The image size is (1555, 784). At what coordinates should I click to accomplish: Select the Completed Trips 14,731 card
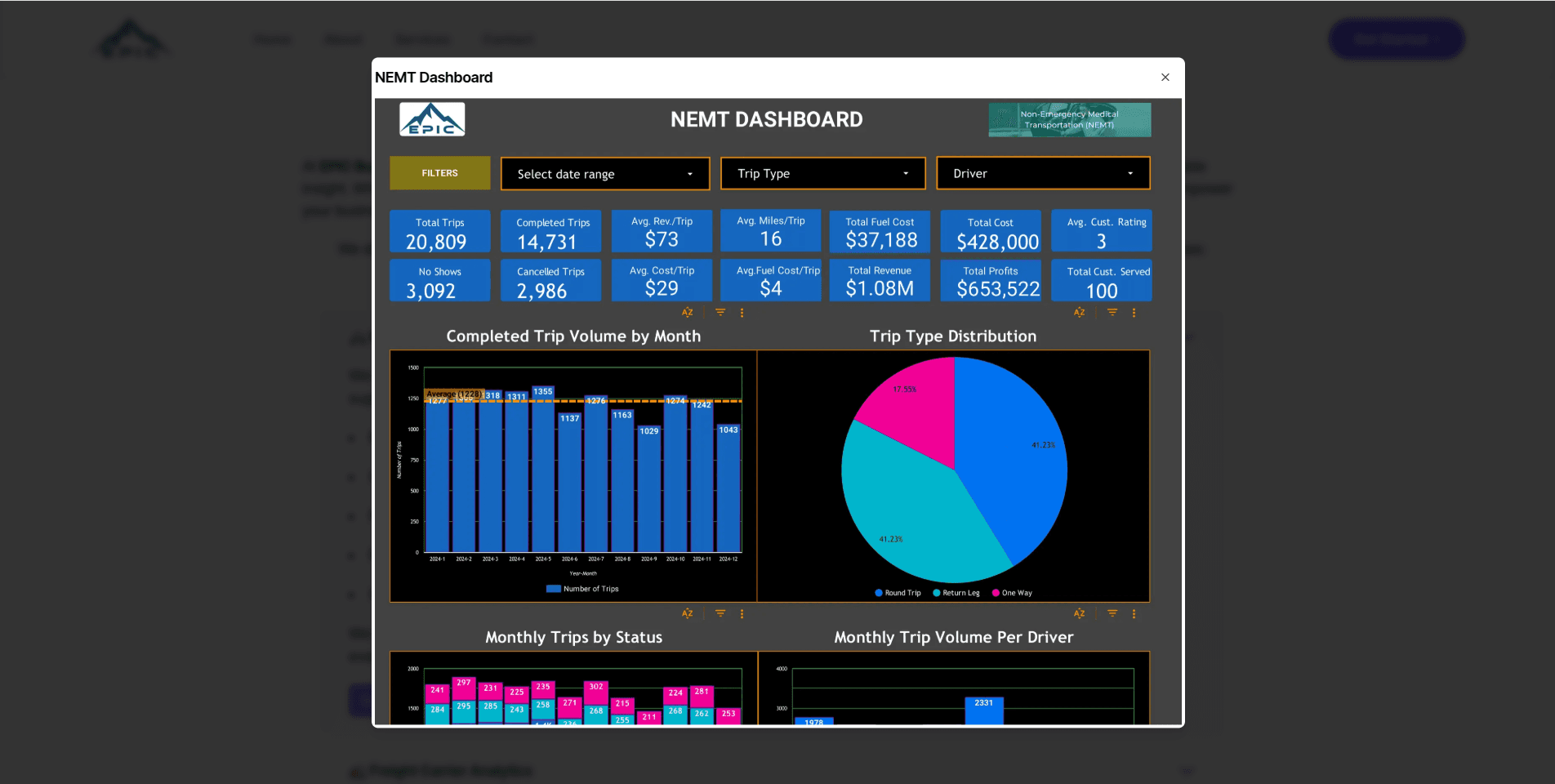[x=550, y=232]
